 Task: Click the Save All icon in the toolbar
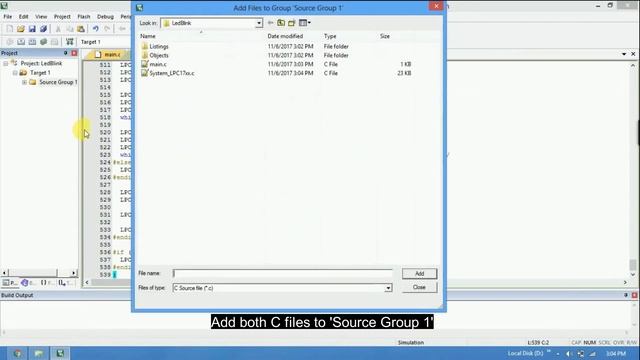pyautogui.click(x=43, y=29)
